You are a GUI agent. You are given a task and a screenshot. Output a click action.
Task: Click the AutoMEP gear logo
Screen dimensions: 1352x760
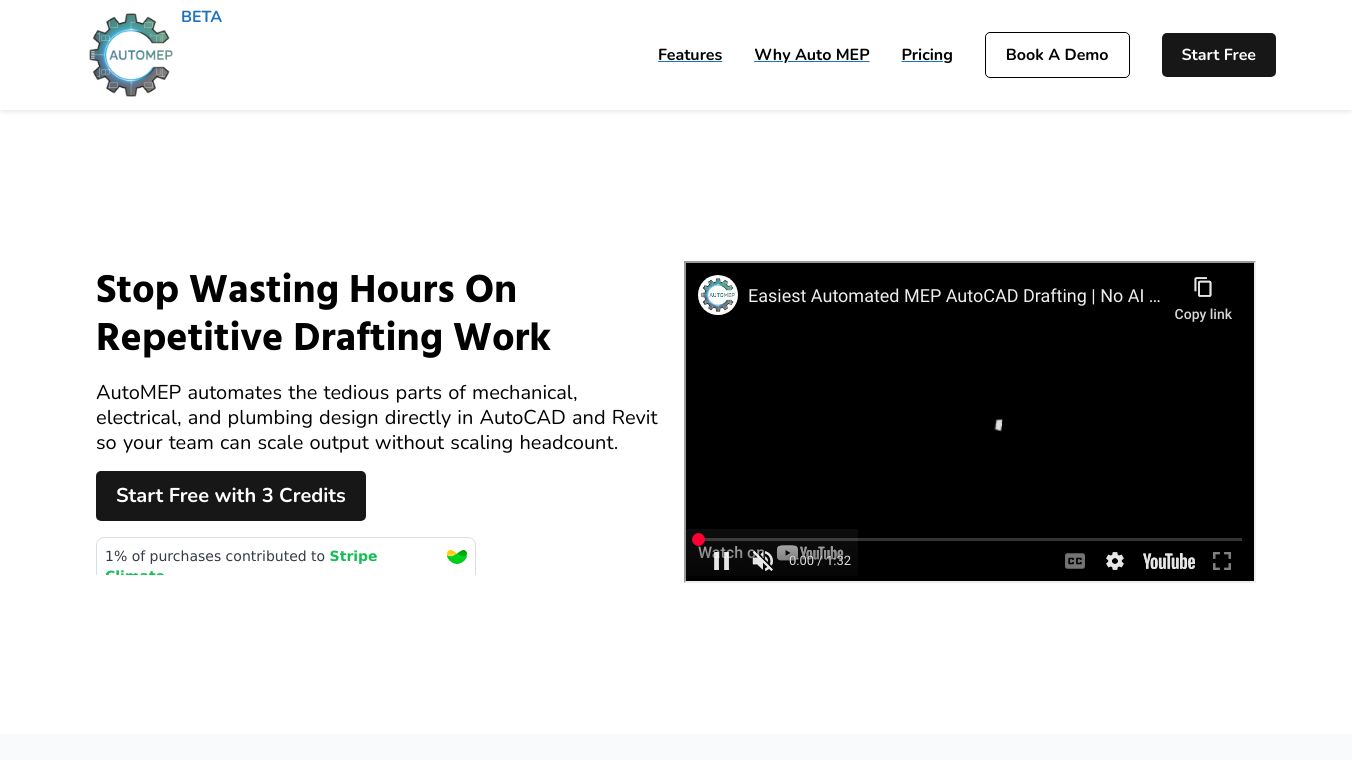131,55
